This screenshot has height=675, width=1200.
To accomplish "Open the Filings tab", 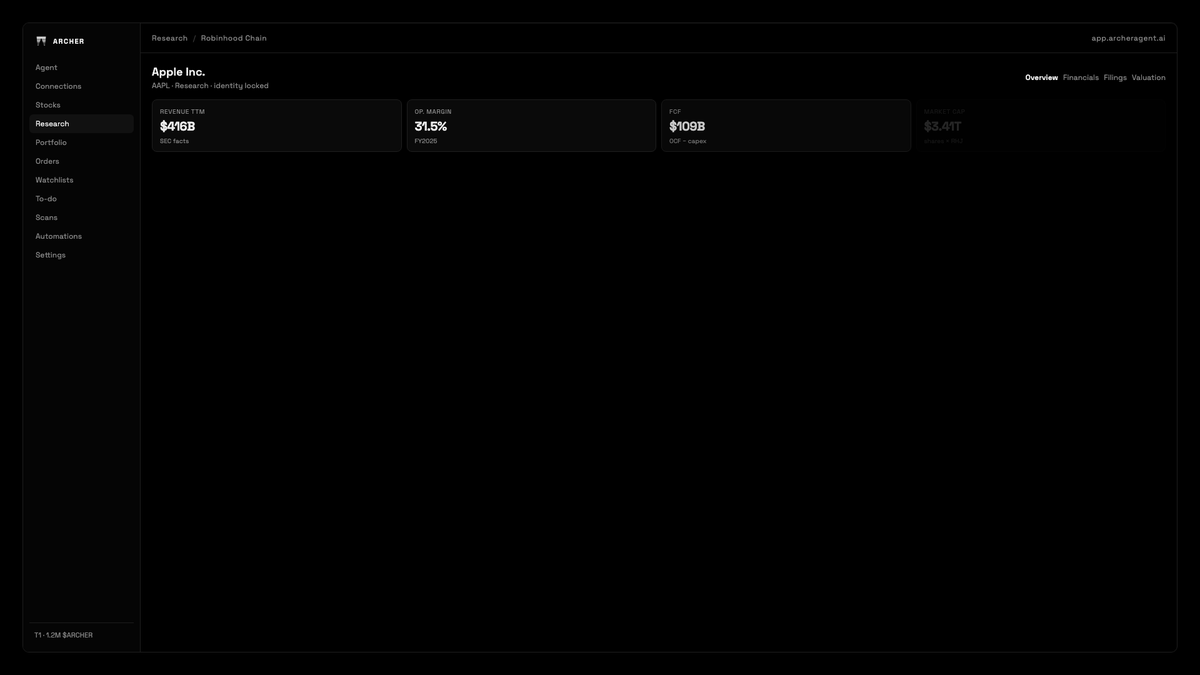I will (1115, 78).
